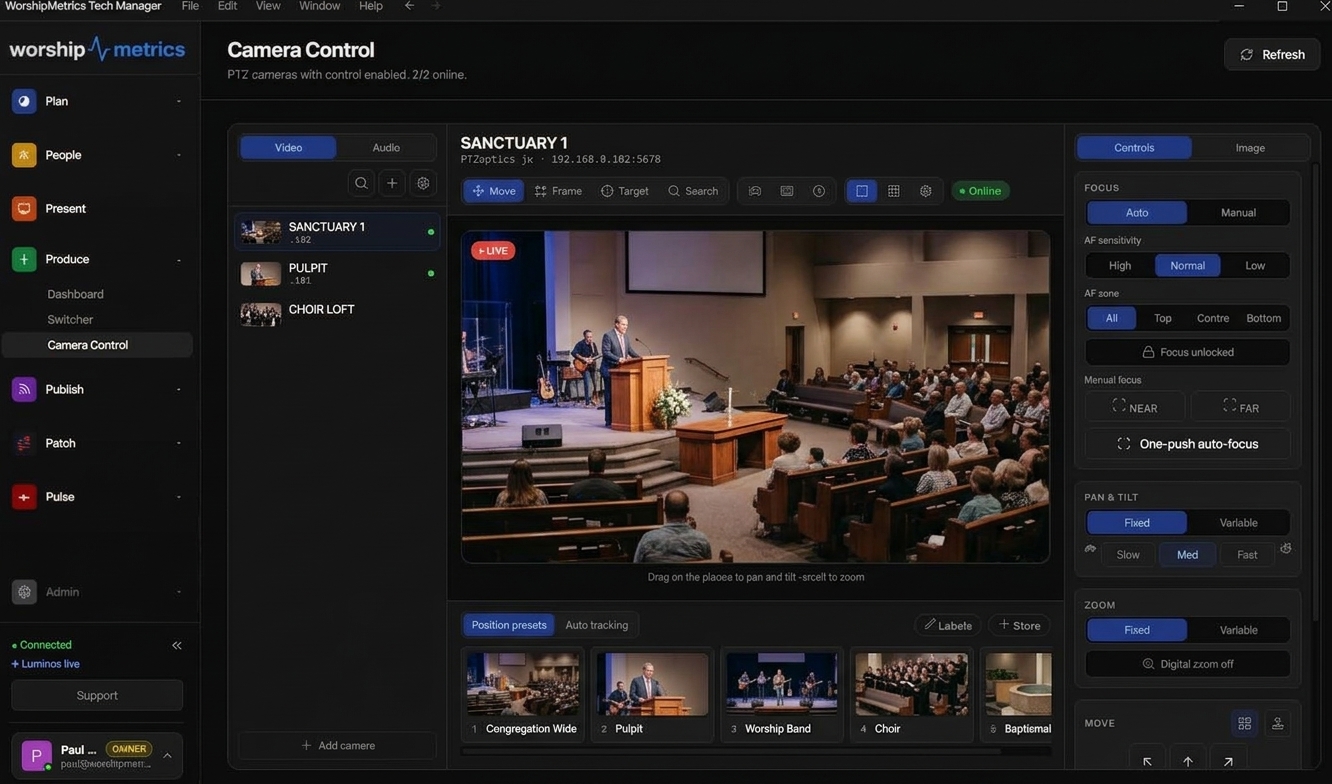1332x784 pixels.
Task: Set AF sensitivity to High
Action: [1120, 265]
